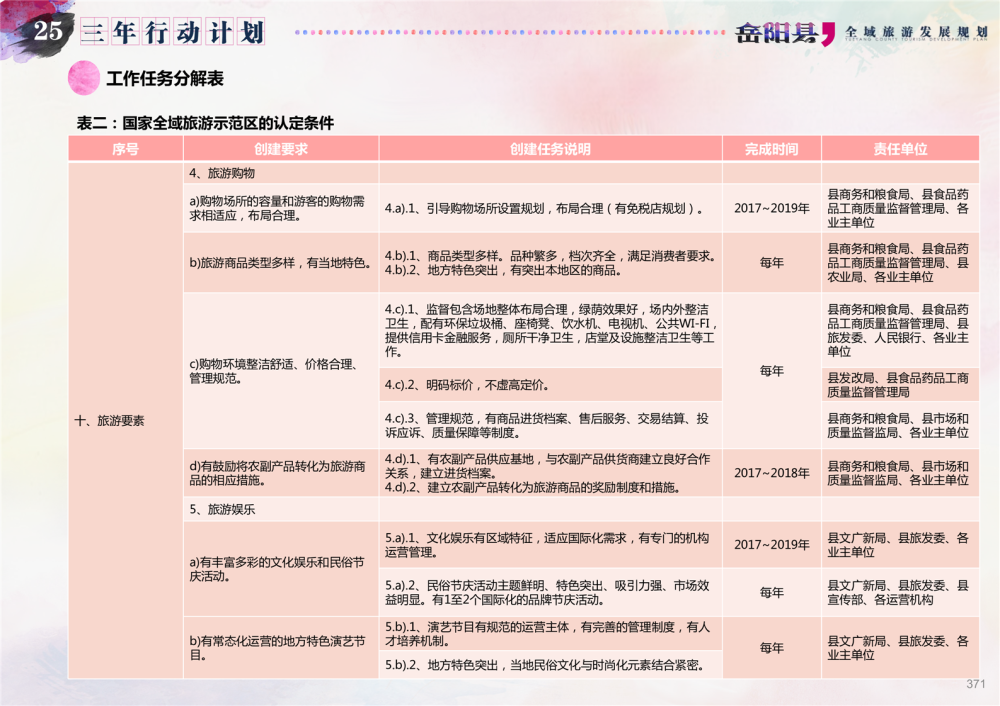Click the pink flower icon beside 工作任务分解表
Screen dimensions: 1000x706
pyautogui.click(x=83, y=78)
